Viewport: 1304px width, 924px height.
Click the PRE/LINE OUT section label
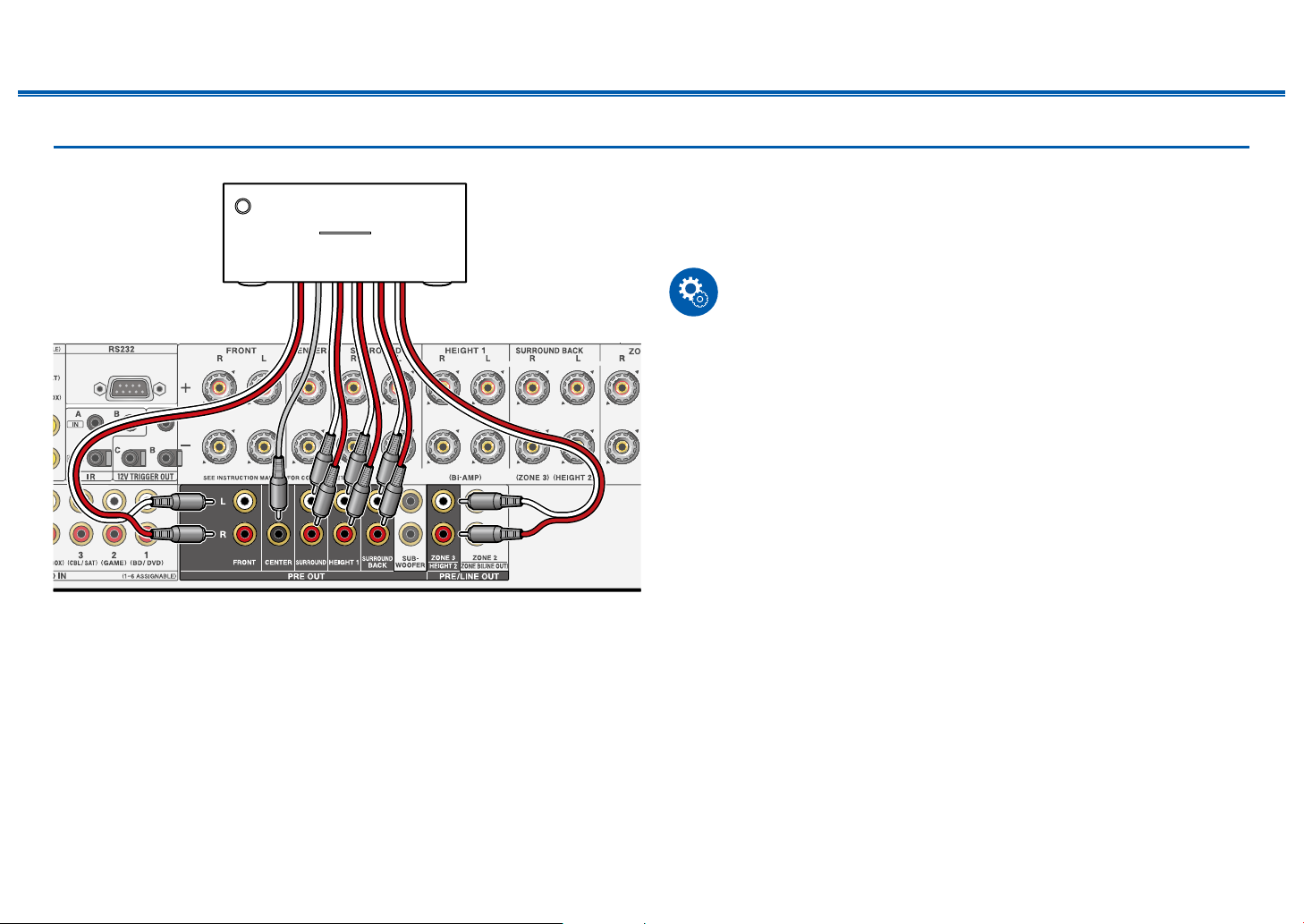[469, 577]
